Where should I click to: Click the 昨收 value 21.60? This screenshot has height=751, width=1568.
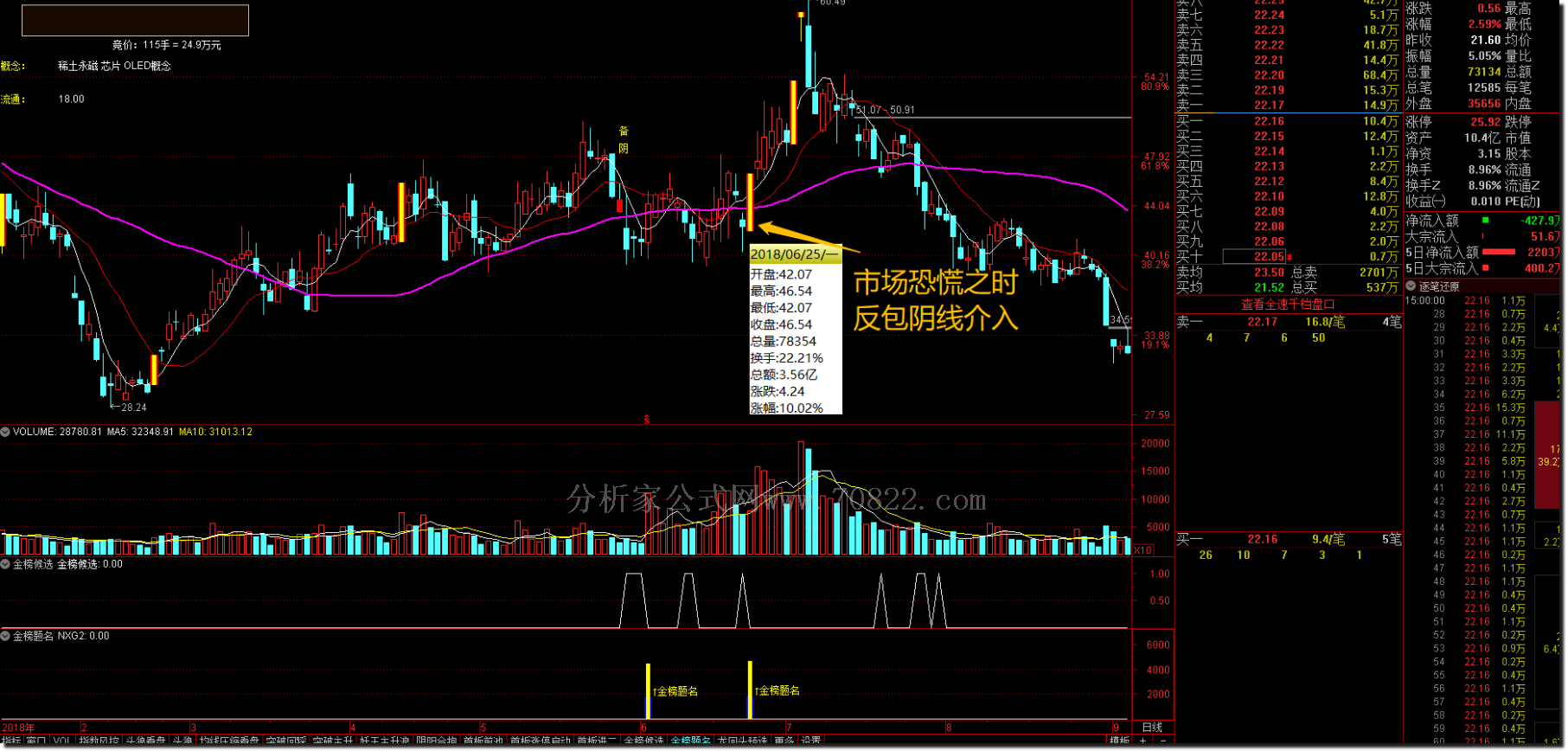click(1486, 40)
